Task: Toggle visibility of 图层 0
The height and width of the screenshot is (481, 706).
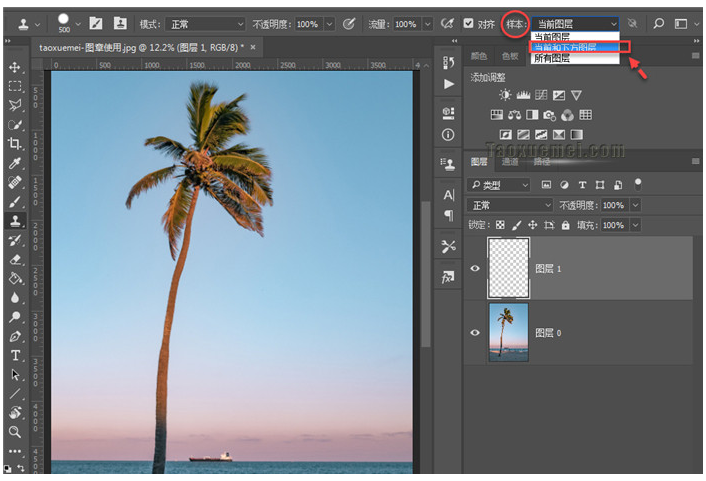Action: pyautogui.click(x=475, y=332)
